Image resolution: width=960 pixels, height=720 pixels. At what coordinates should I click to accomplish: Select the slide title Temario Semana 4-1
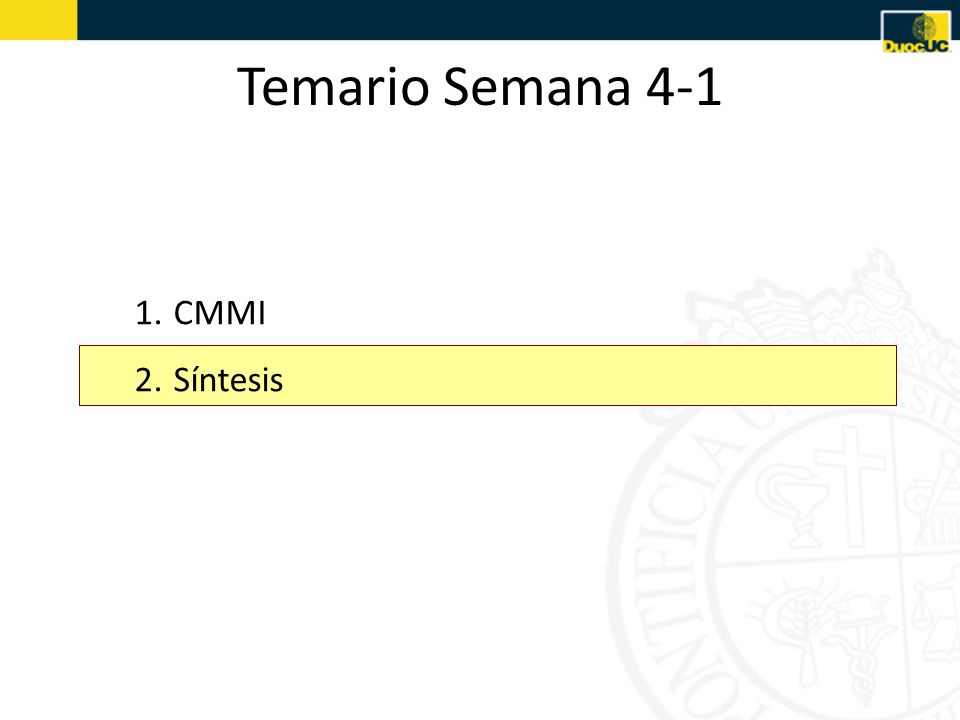point(479,86)
